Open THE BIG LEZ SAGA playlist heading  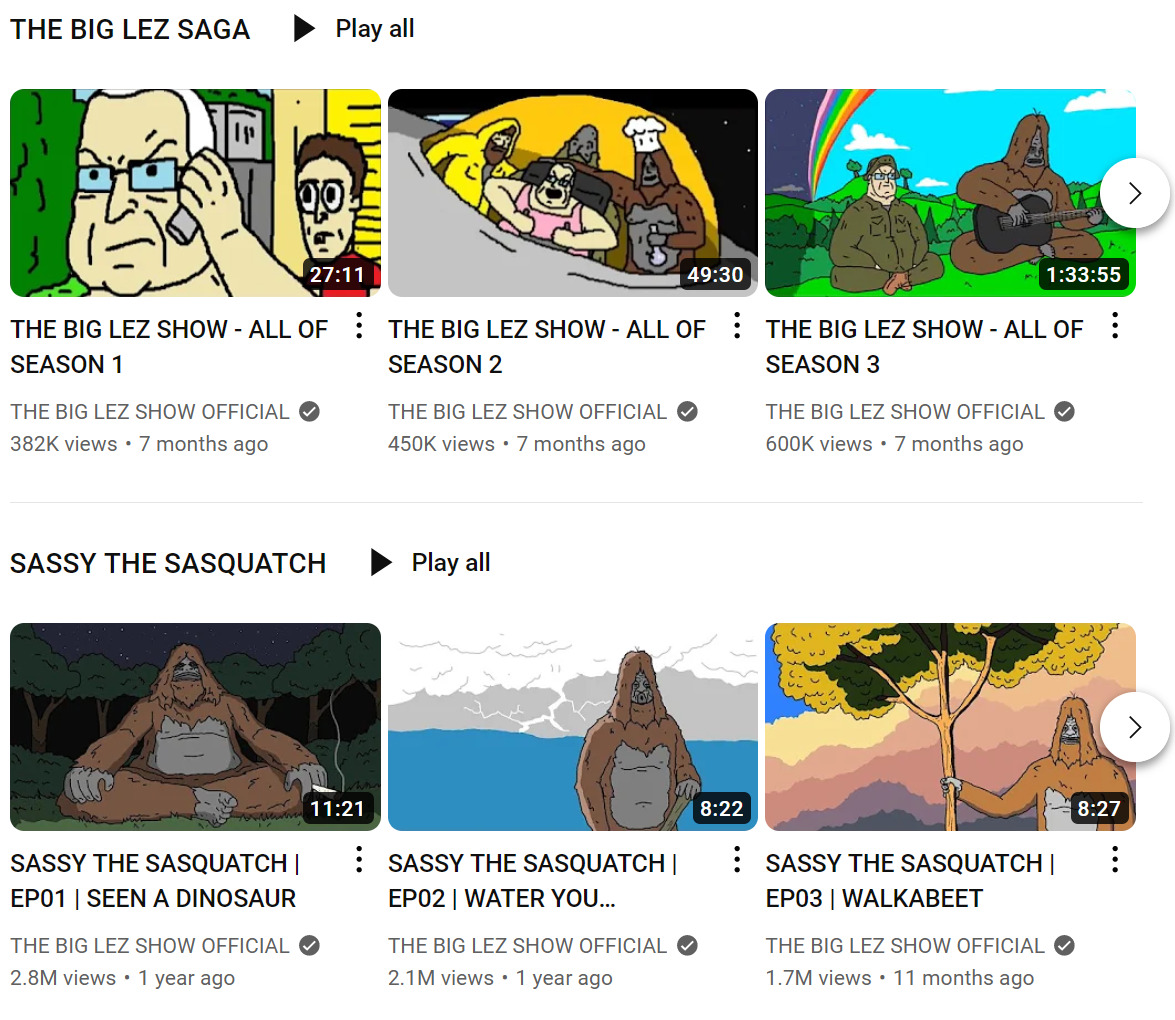point(130,30)
